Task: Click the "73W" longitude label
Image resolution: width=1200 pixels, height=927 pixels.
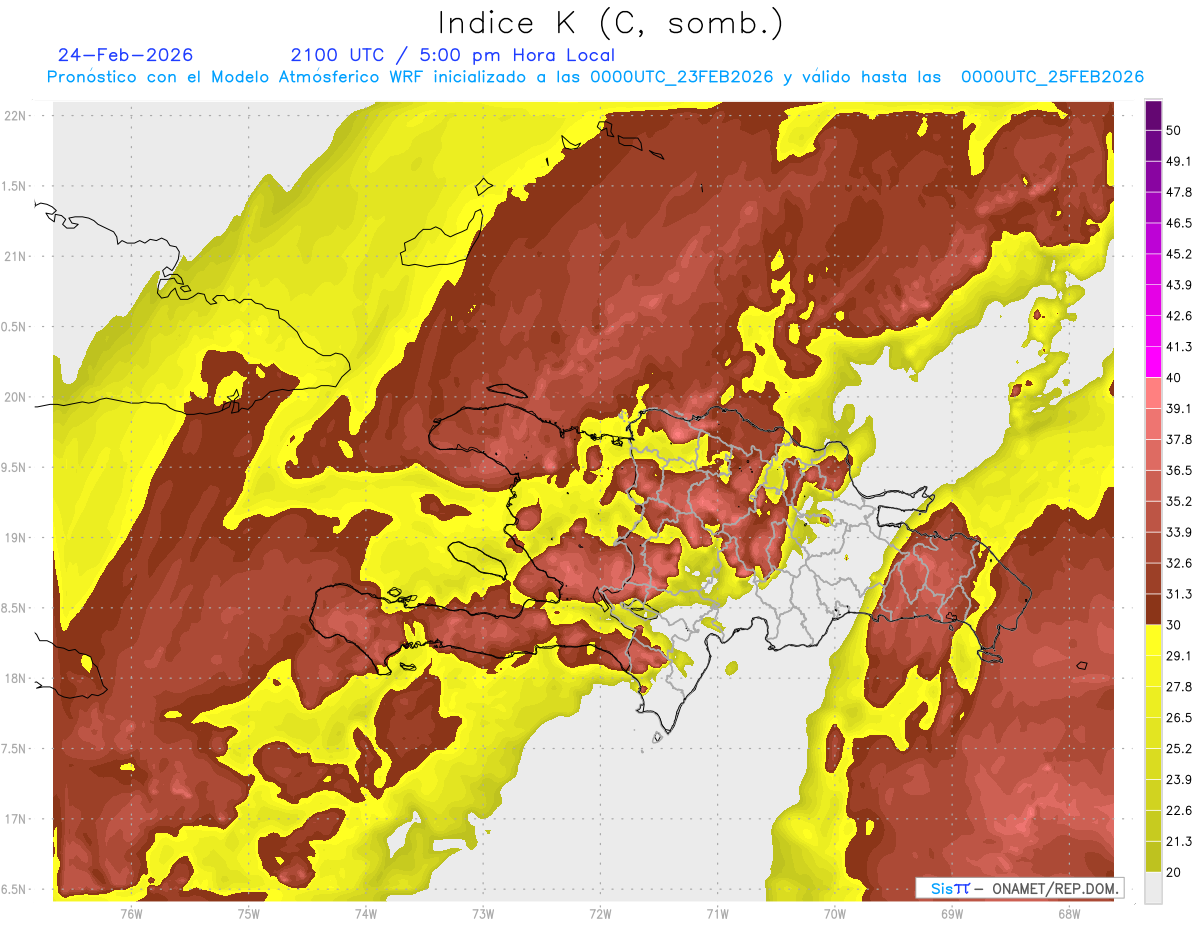Action: pos(483,913)
